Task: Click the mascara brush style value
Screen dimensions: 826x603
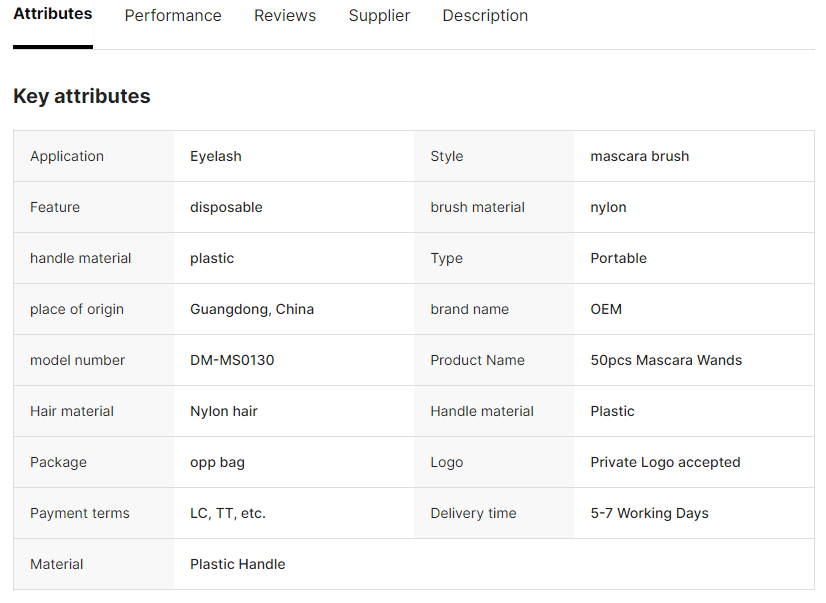Action: point(639,156)
